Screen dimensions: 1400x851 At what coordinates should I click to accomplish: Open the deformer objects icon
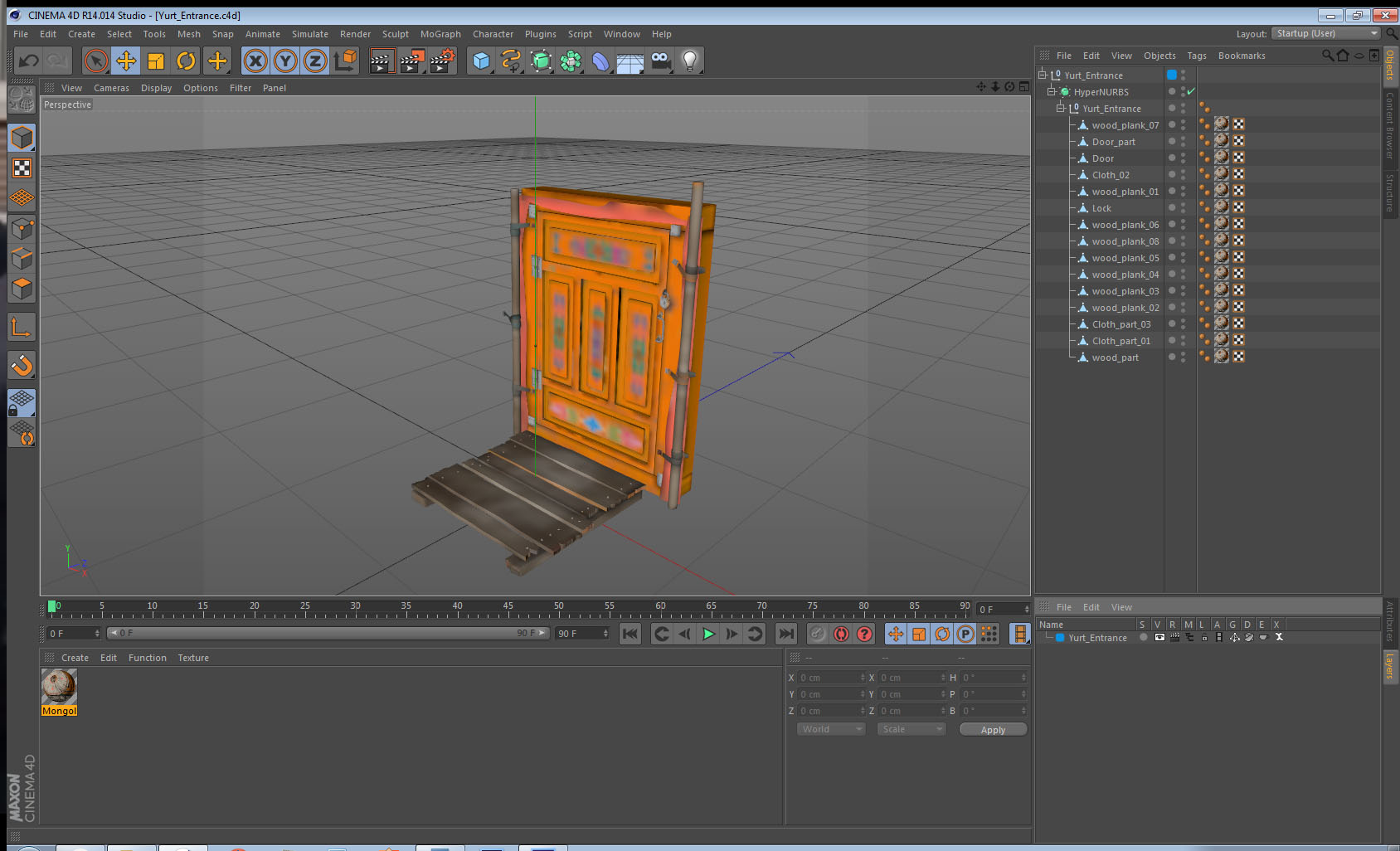[600, 61]
